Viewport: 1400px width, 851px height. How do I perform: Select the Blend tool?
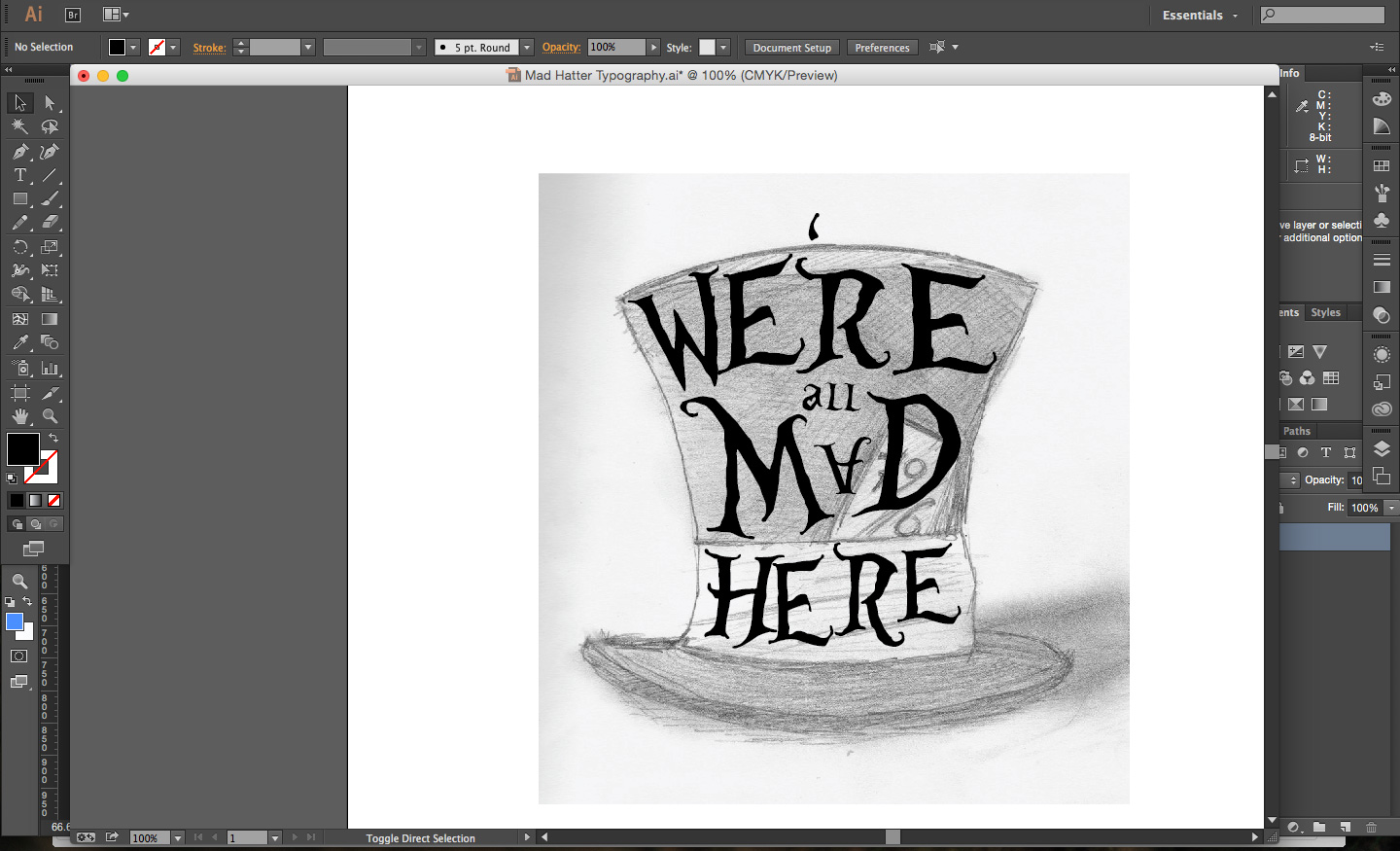tap(50, 342)
